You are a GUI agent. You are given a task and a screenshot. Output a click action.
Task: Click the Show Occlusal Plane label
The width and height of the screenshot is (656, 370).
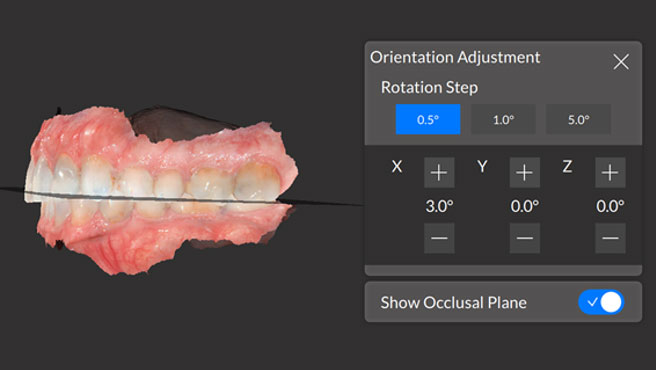tap(454, 303)
